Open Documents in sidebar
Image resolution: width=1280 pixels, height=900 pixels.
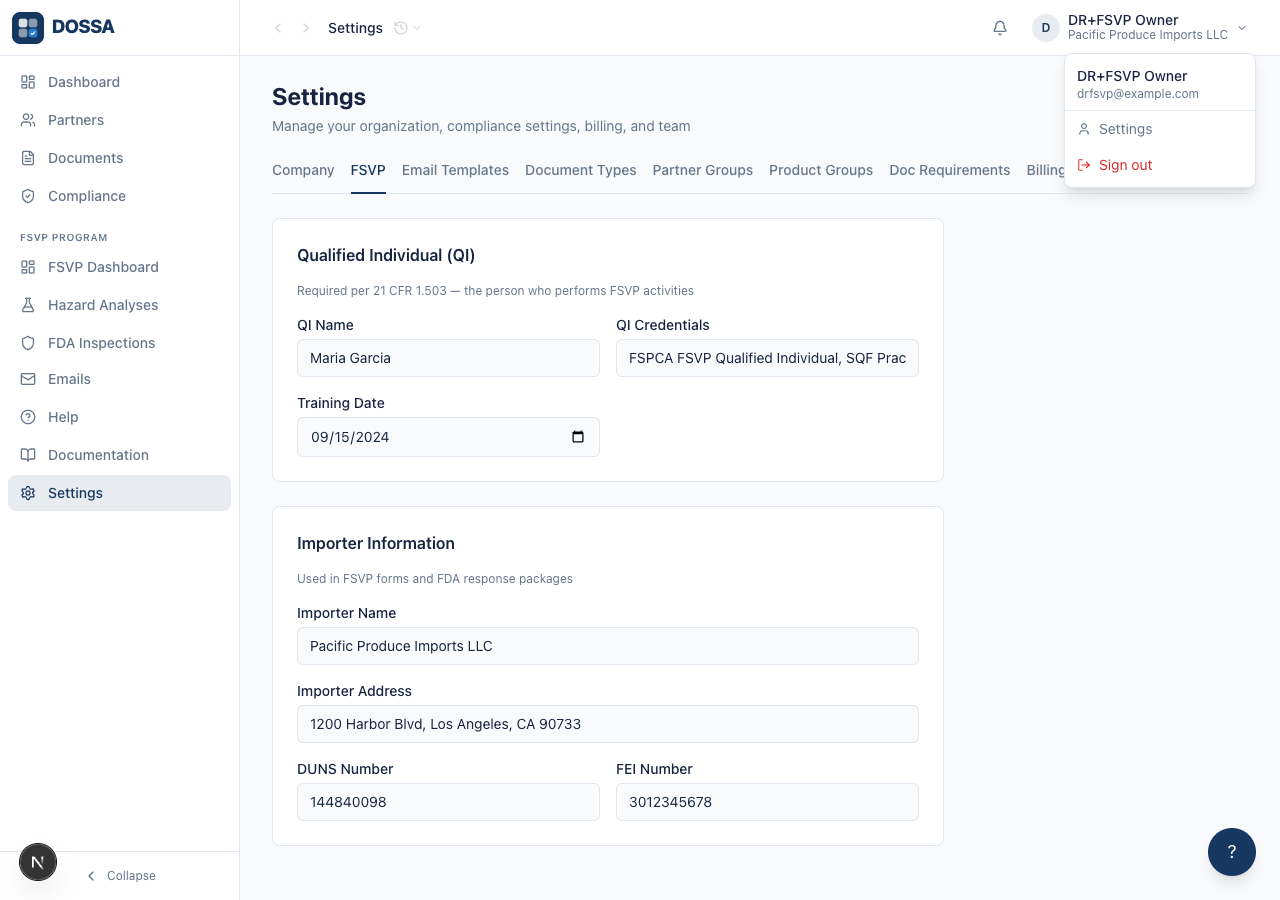[119, 158]
